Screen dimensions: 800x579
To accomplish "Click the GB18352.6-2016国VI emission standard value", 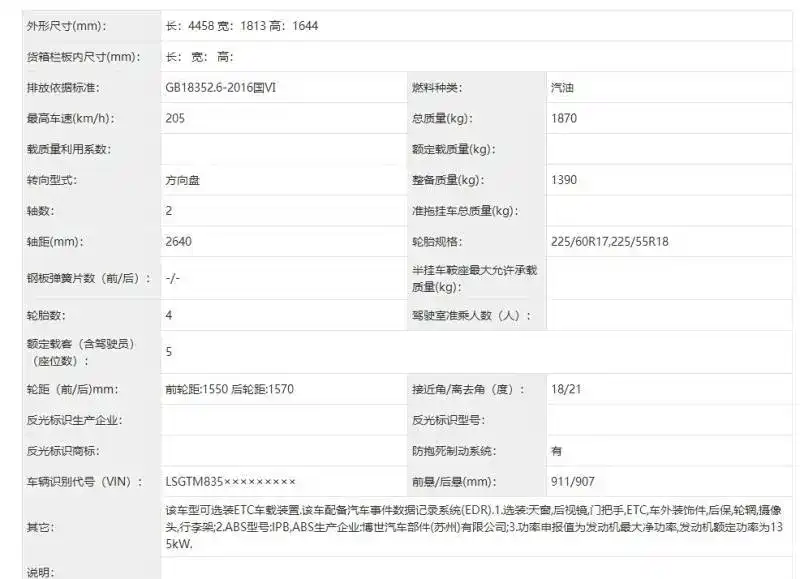I will (x=220, y=88).
